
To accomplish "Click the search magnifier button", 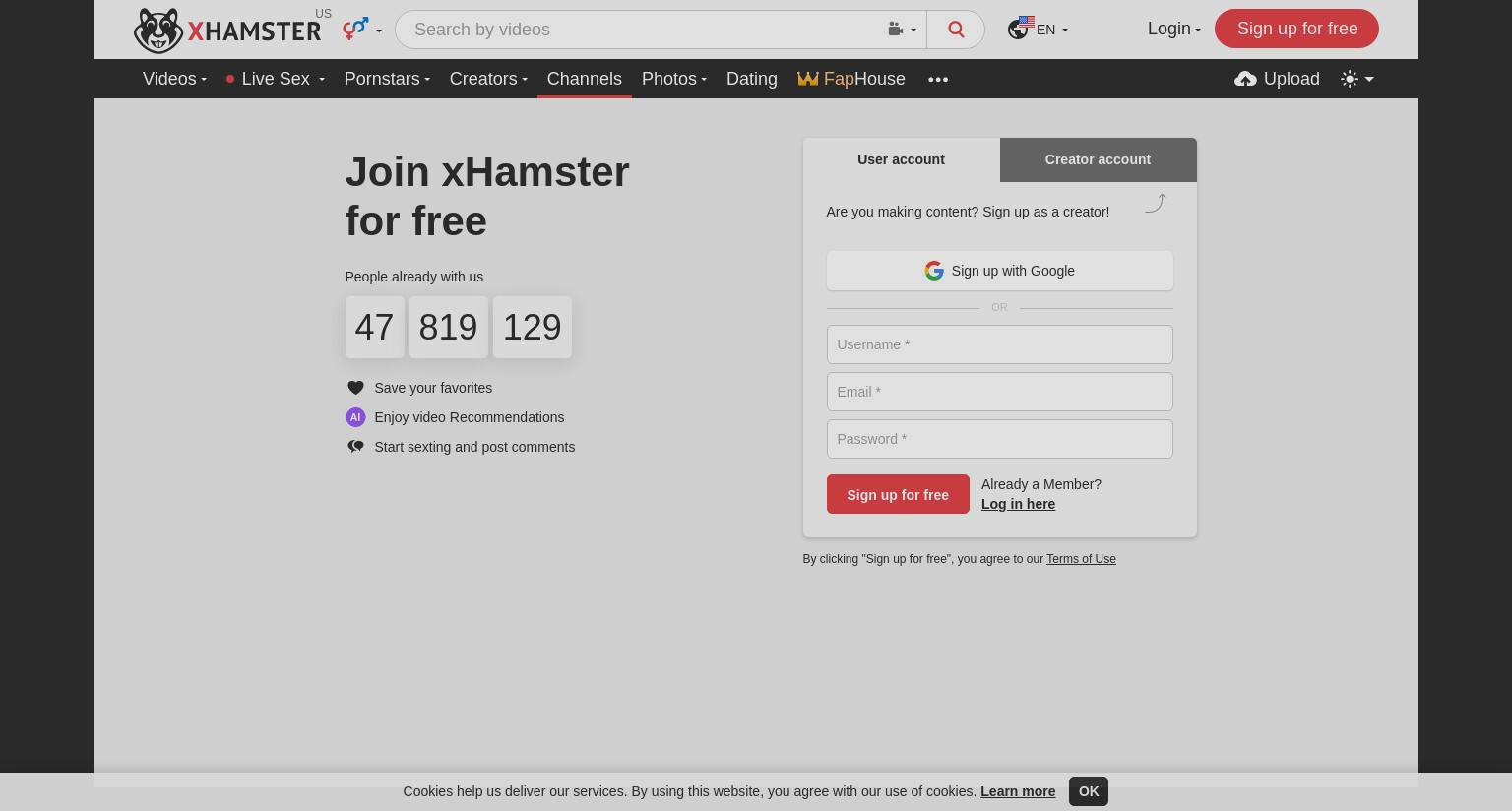I will (x=955, y=30).
